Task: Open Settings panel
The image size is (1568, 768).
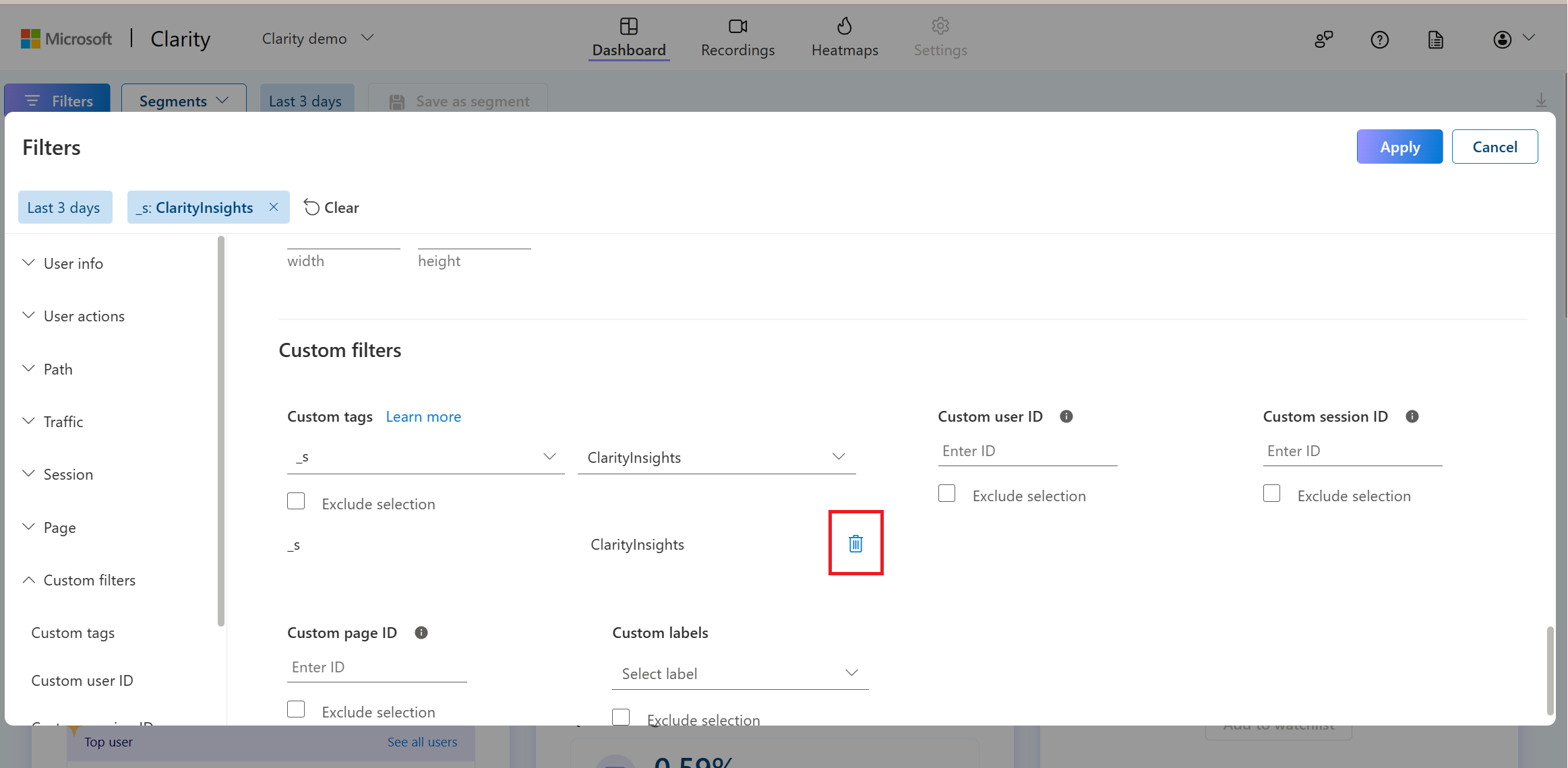Action: click(940, 38)
